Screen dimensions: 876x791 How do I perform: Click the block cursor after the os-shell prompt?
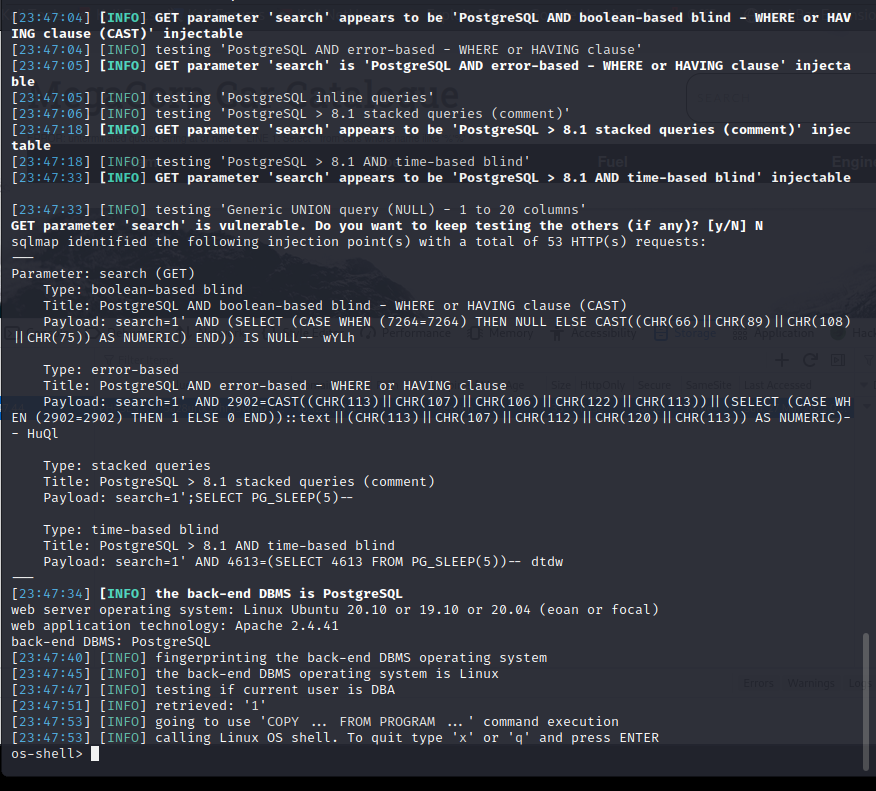[x=95, y=754]
